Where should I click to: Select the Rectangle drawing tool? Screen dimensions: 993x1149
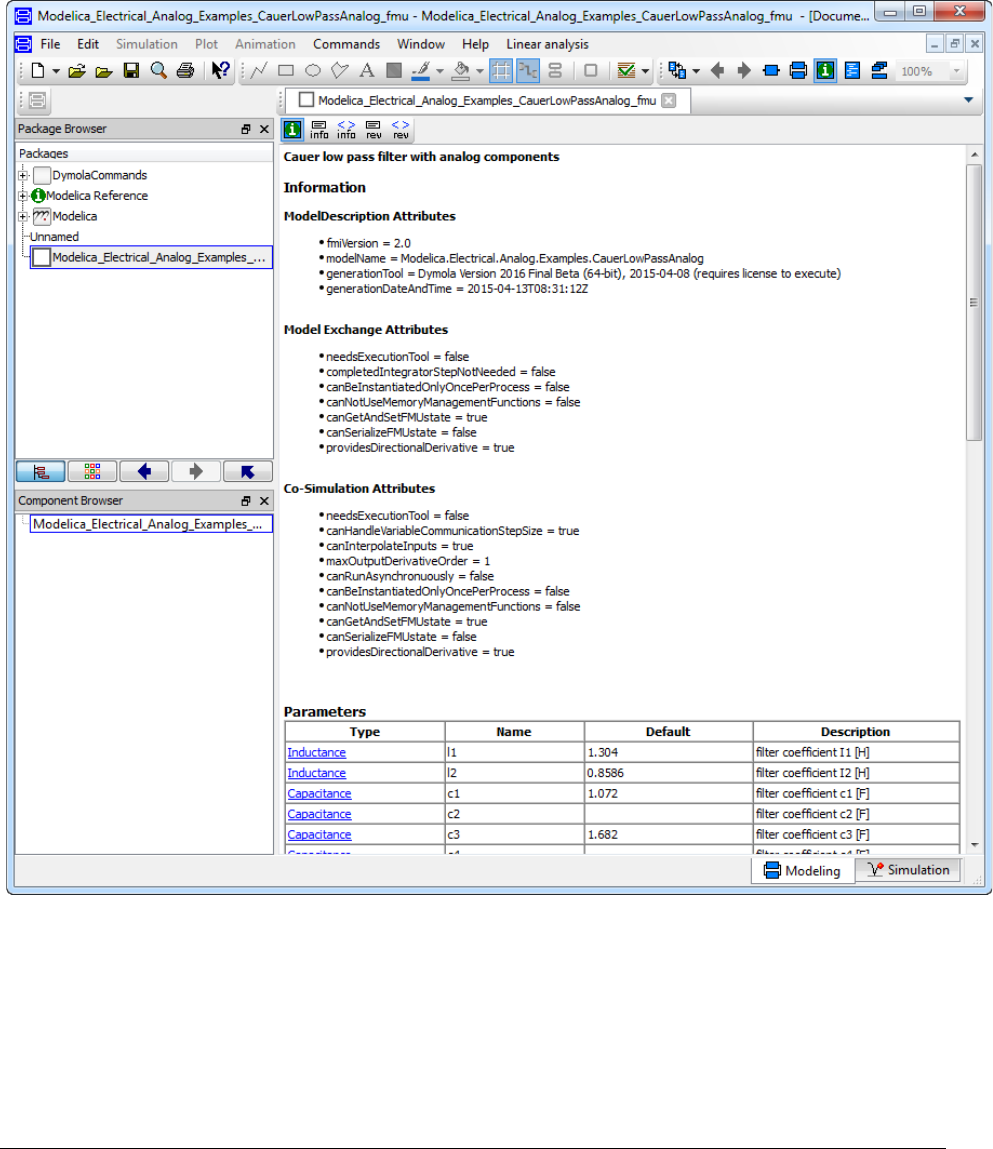[x=286, y=71]
